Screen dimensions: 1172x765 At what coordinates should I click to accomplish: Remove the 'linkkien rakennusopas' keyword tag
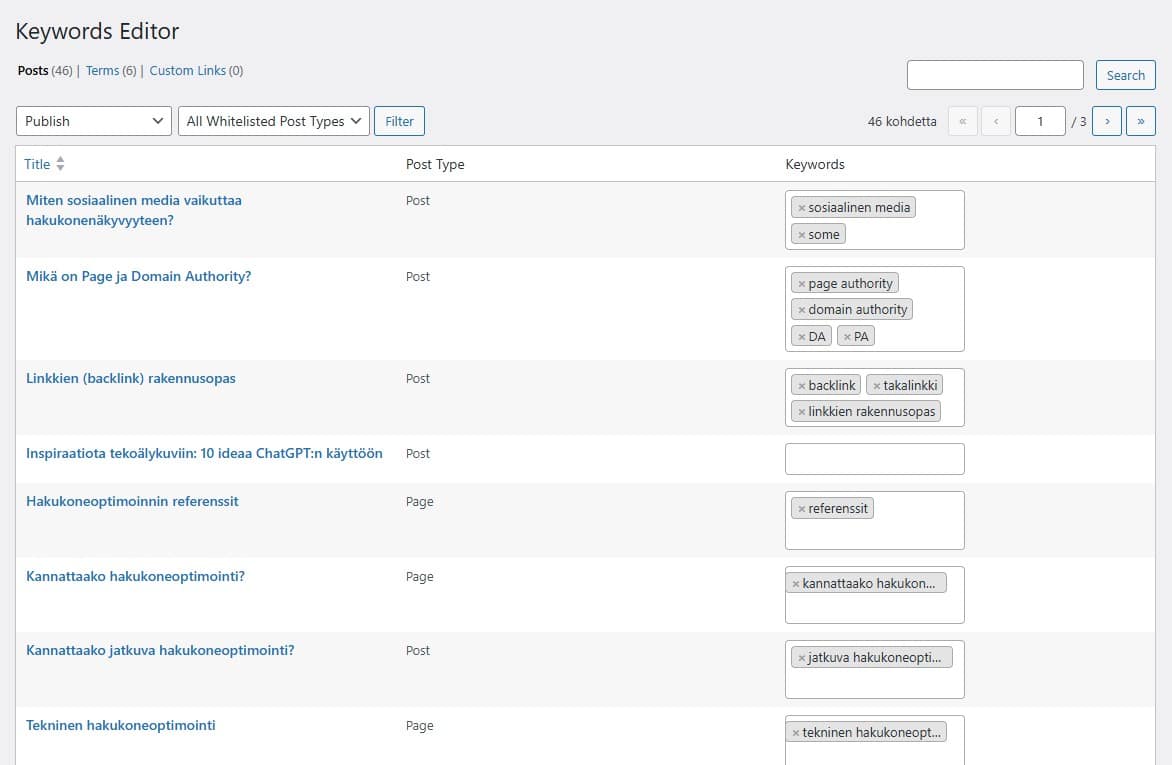coord(801,412)
